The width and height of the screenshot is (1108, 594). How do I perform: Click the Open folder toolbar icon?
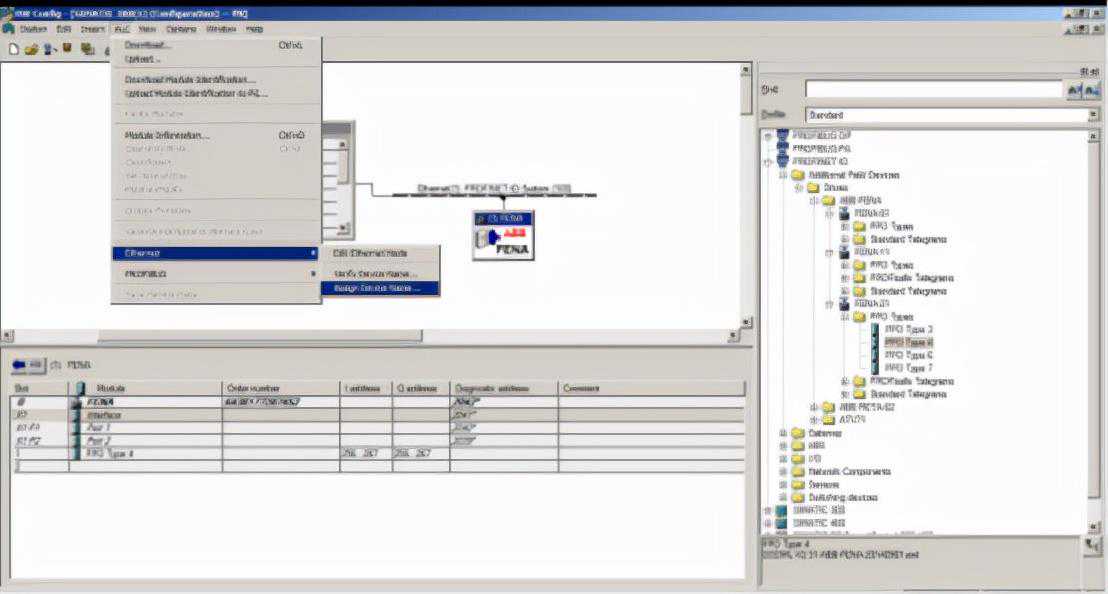31,49
